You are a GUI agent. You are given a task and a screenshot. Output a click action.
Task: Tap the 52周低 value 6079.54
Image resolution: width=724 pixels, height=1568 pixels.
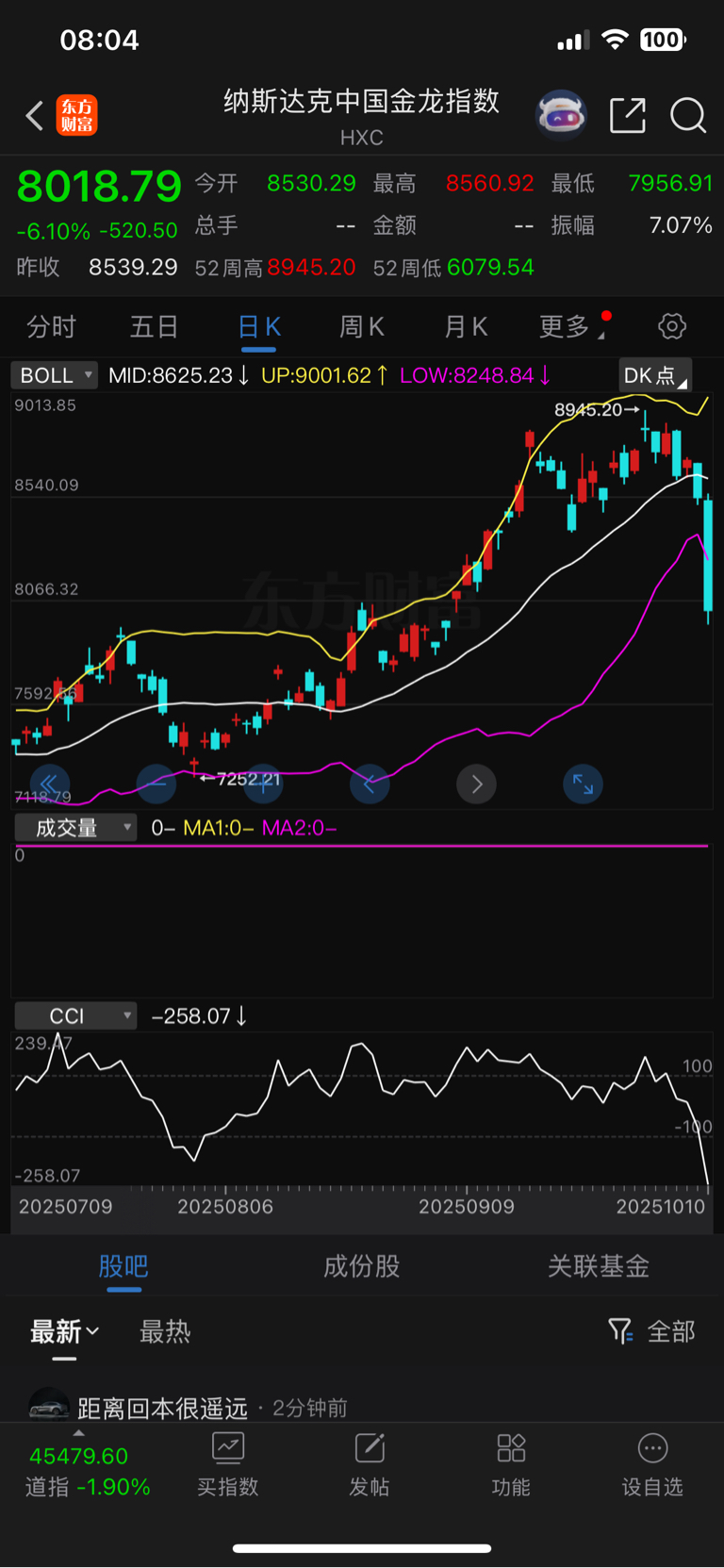(x=491, y=268)
